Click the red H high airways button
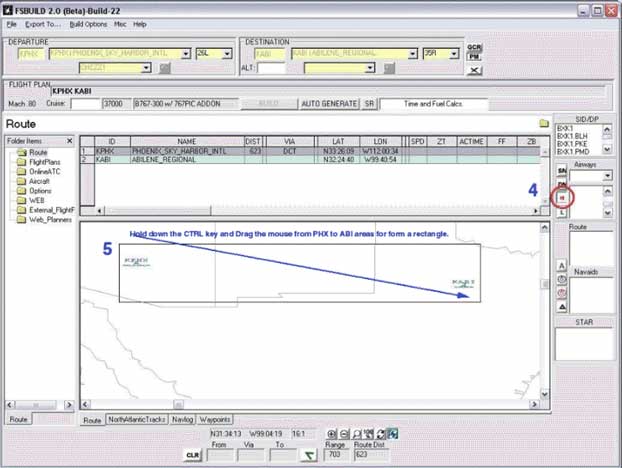 tap(562, 198)
